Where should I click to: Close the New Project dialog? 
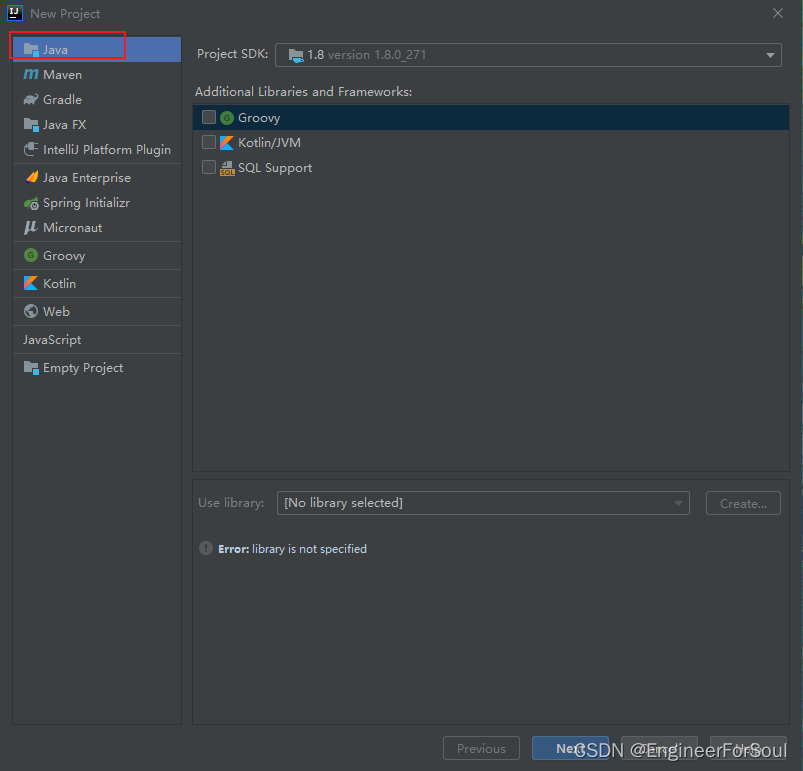click(778, 13)
